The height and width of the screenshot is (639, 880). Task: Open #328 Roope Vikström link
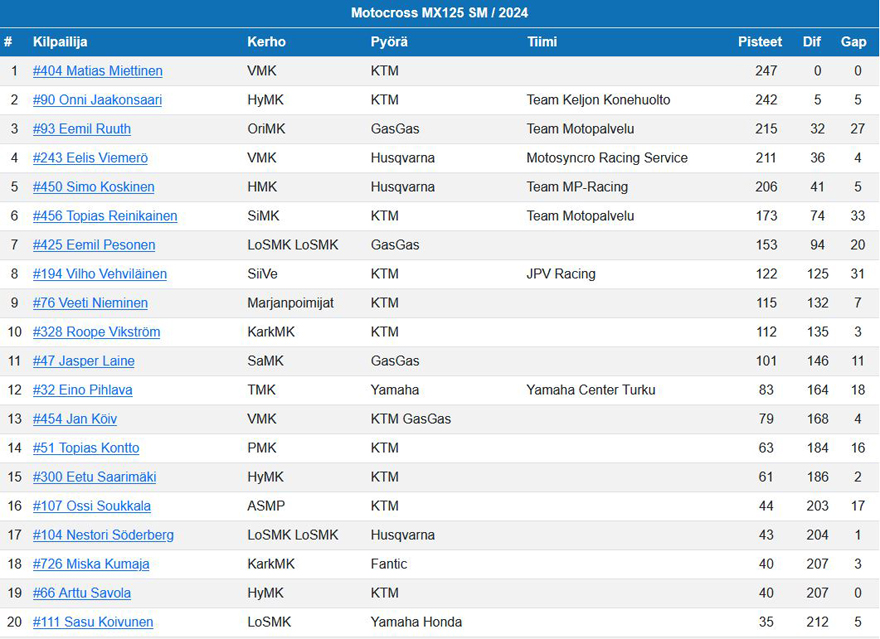96,332
